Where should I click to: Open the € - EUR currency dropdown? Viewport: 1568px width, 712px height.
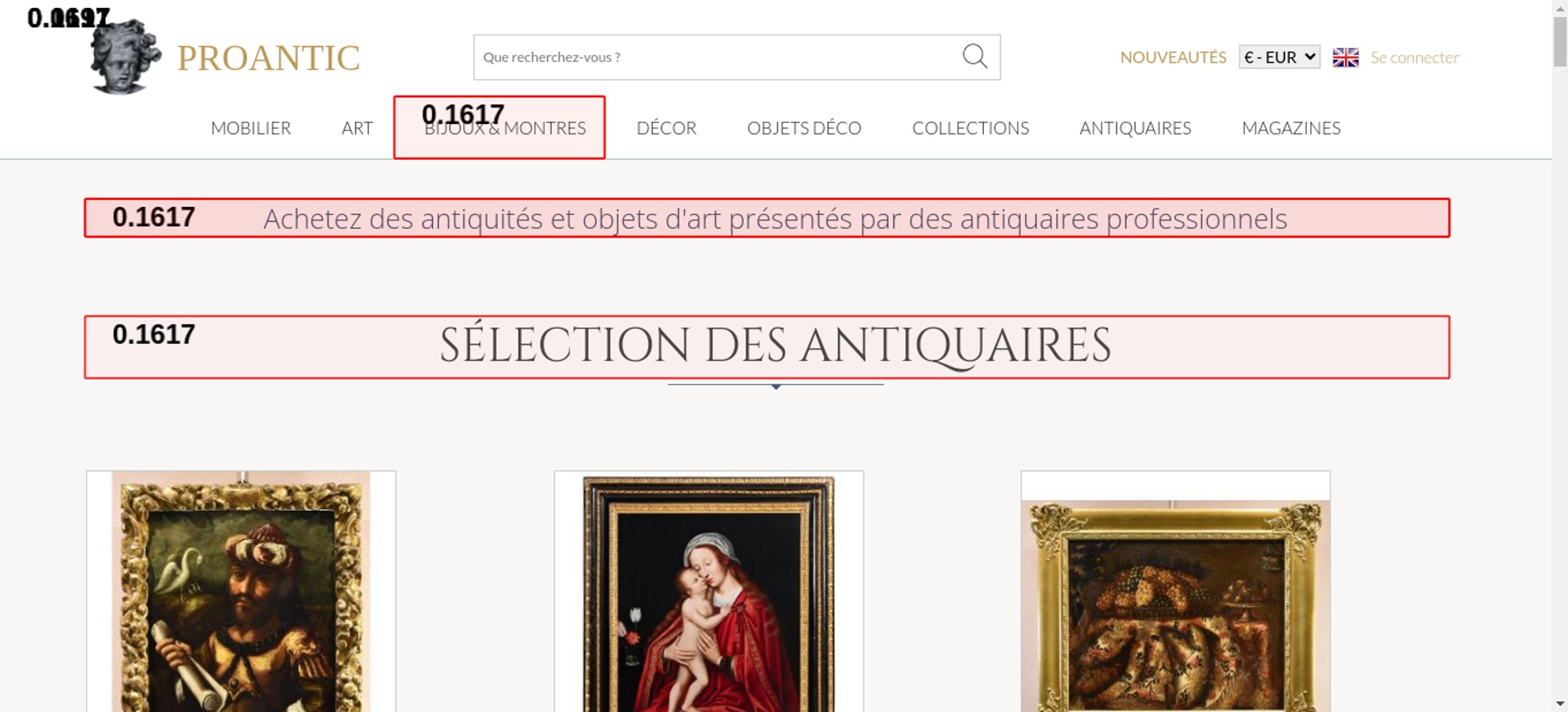1279,57
